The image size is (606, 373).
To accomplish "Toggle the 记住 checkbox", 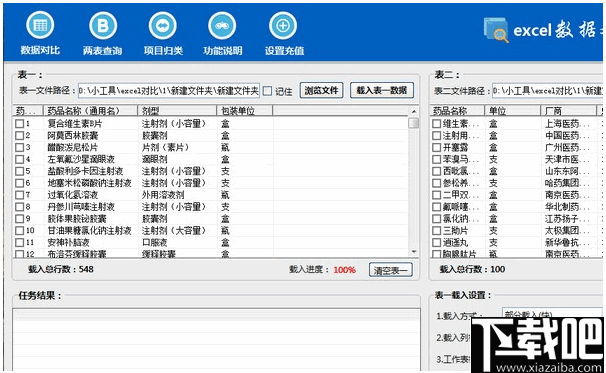I will pyautogui.click(x=267, y=91).
